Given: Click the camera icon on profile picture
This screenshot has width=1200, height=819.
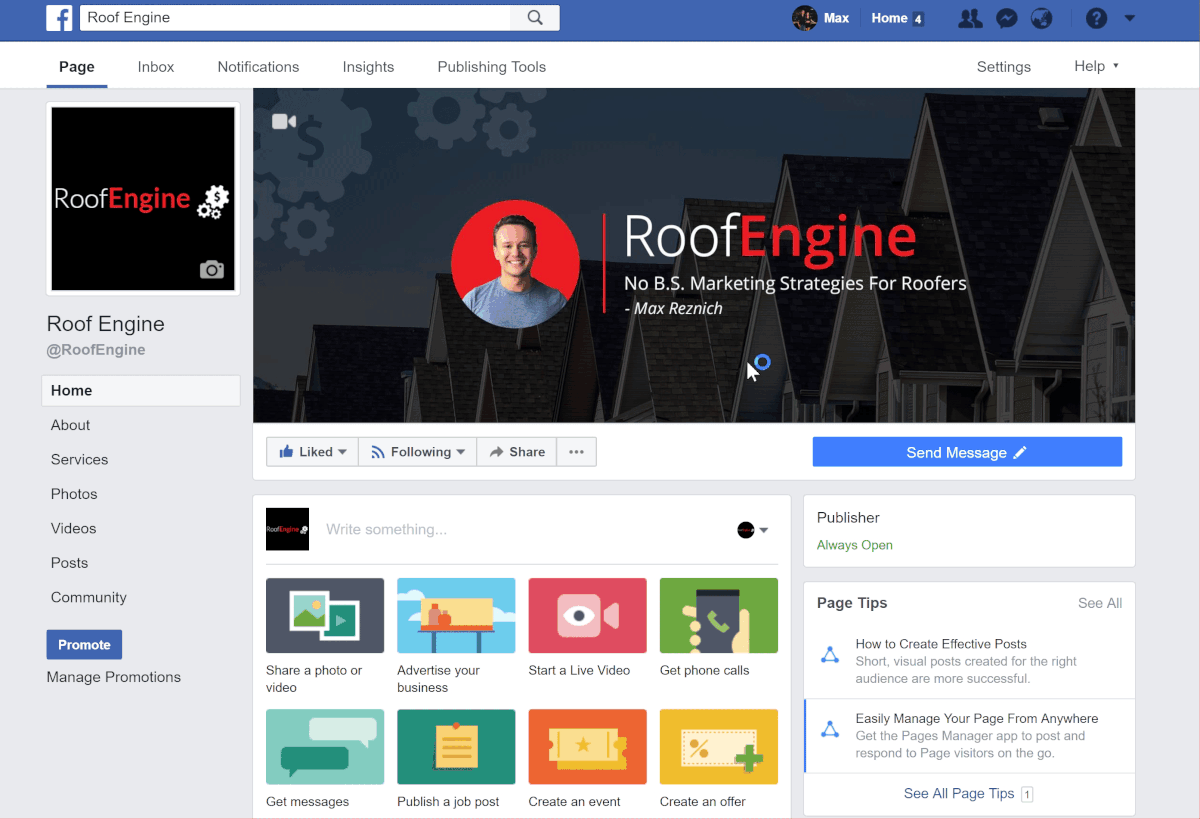Looking at the screenshot, I should [211, 269].
